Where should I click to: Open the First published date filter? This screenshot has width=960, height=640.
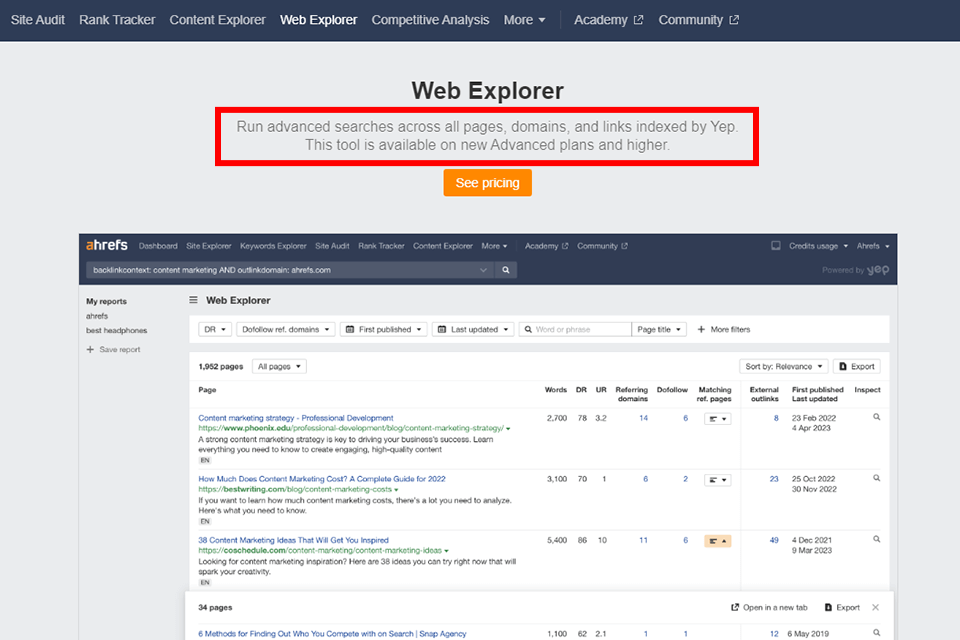click(384, 329)
